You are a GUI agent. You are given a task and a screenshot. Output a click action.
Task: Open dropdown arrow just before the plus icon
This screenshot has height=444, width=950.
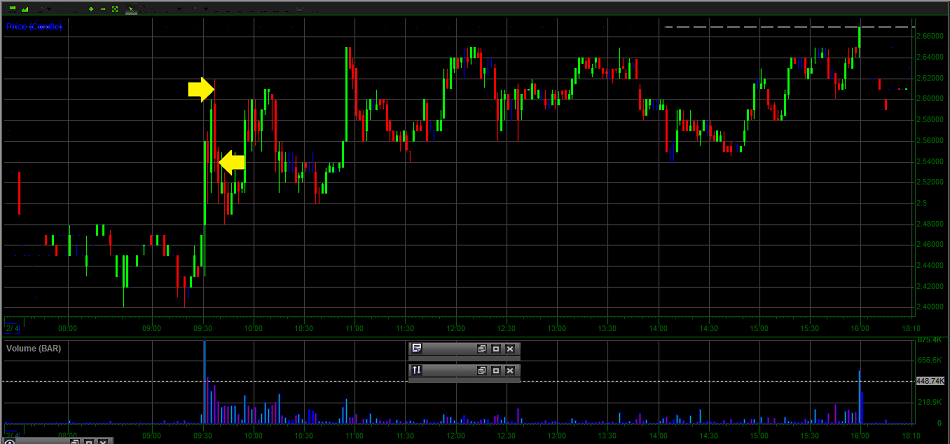49,9
